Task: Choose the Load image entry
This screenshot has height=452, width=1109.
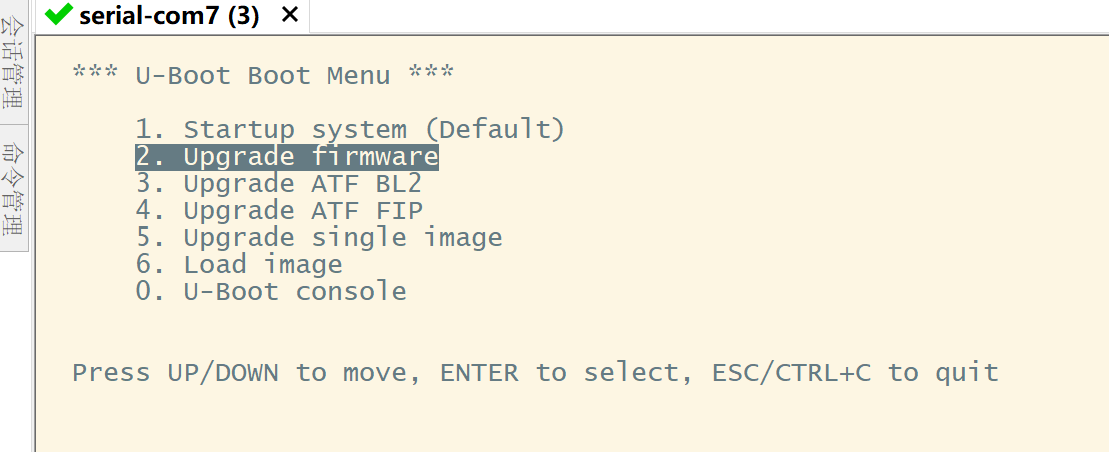Action: pos(238,264)
